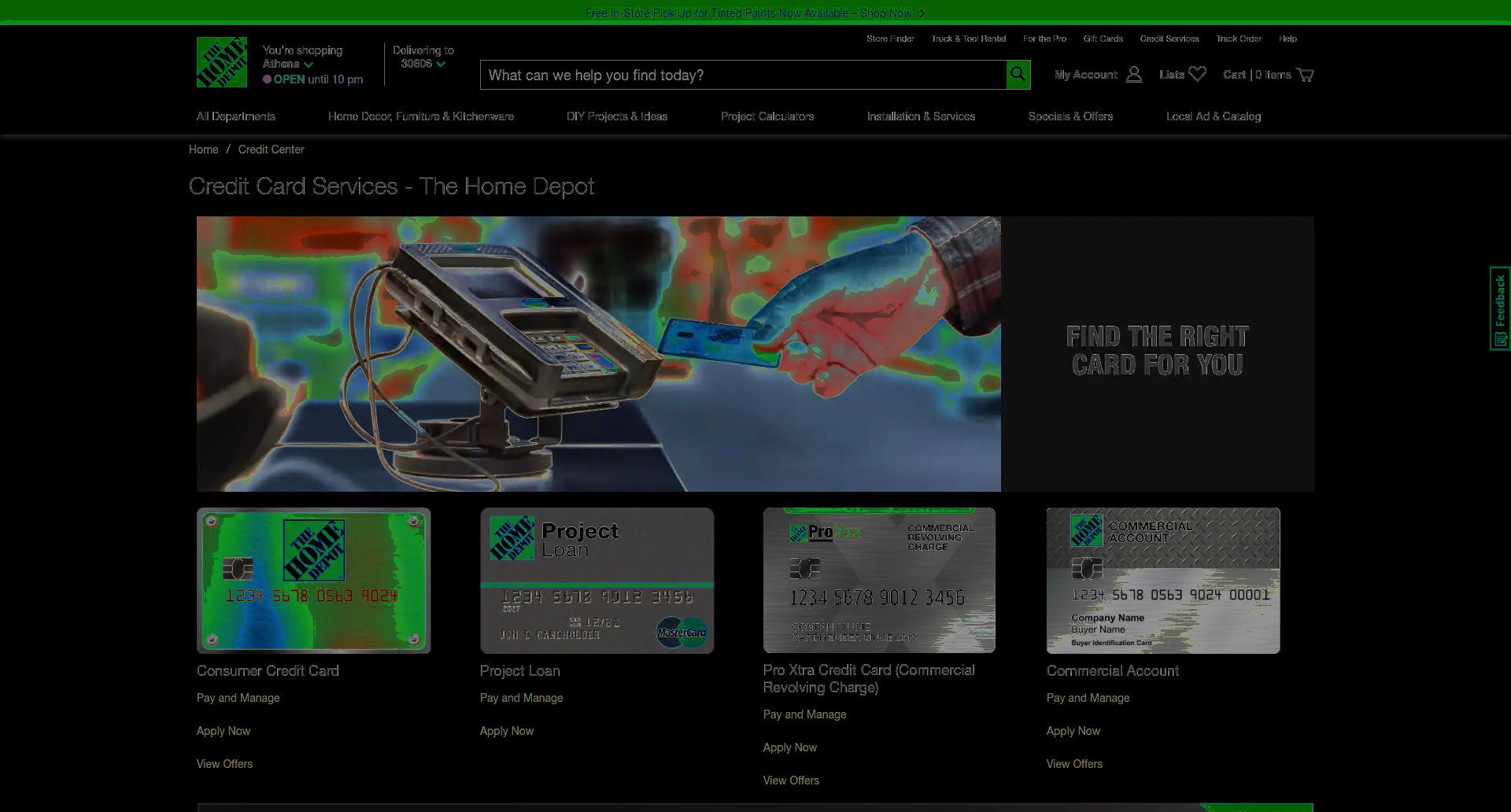Viewport: 1511px width, 812px height.
Task: Click Apply Now under Pro Xtra Card
Action: tap(790, 747)
